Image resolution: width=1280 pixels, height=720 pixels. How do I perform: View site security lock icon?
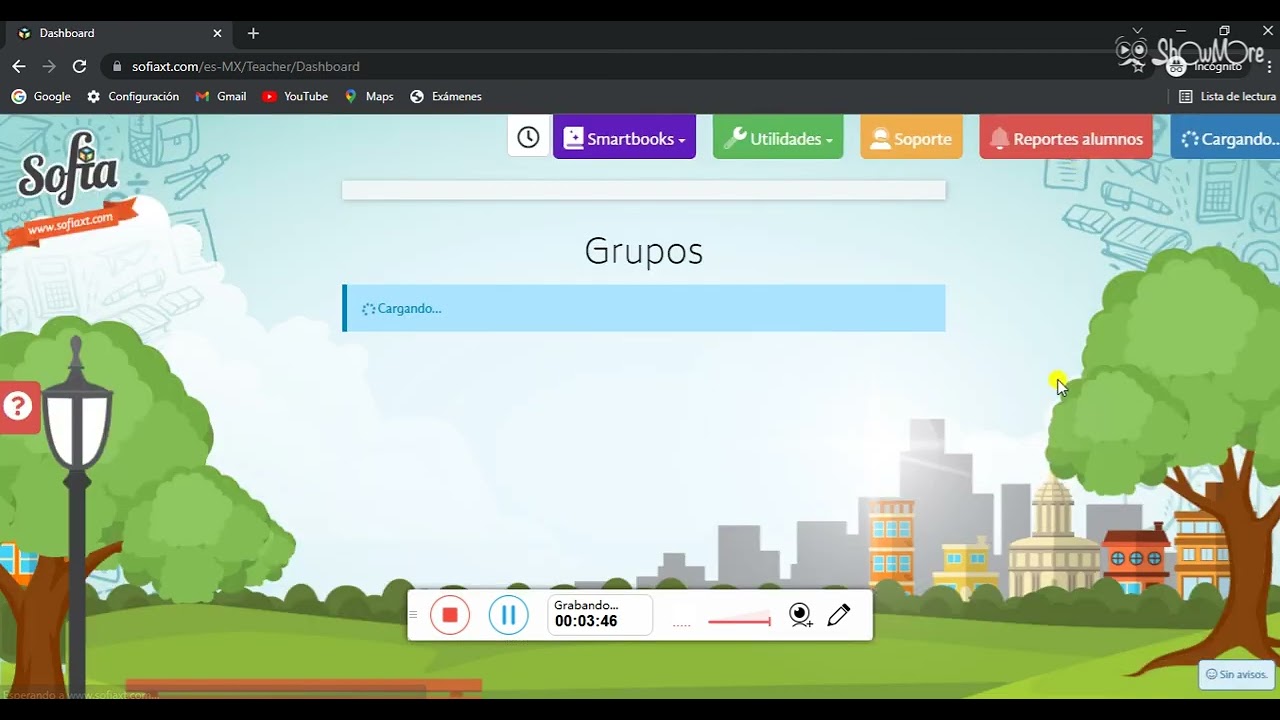[x=117, y=66]
